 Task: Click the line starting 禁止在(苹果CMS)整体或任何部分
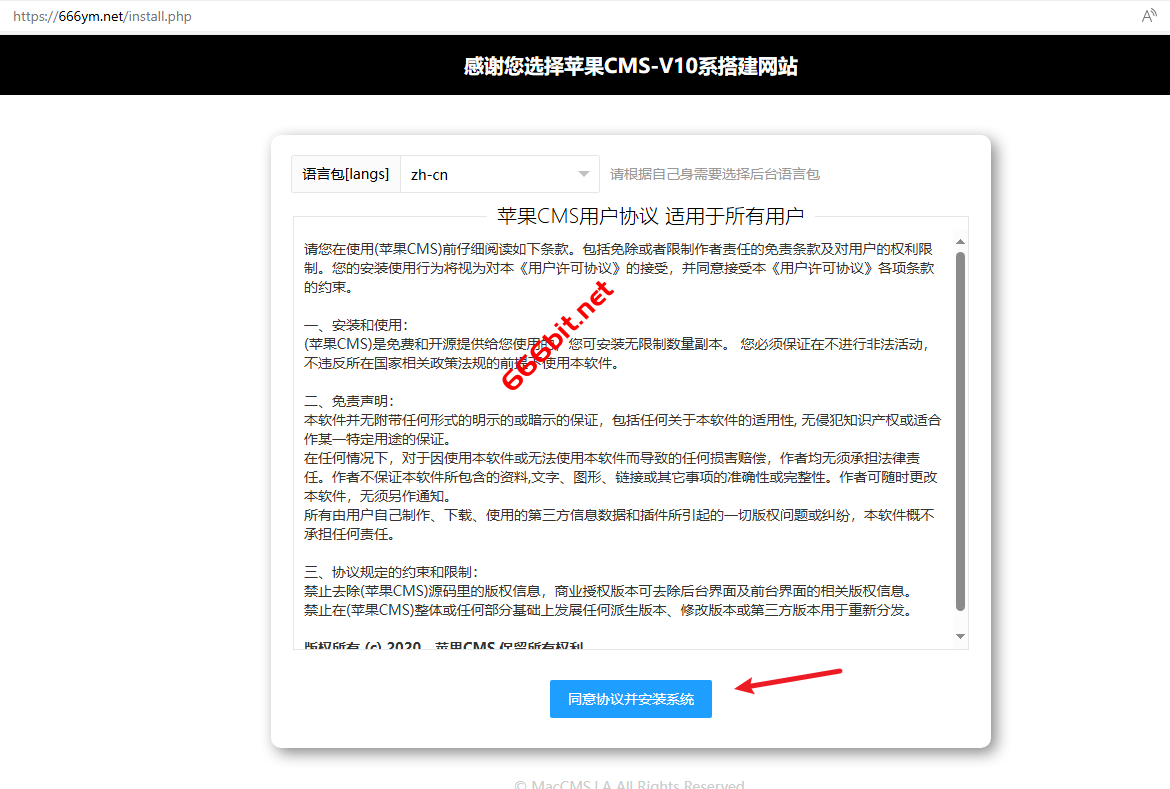coord(608,611)
